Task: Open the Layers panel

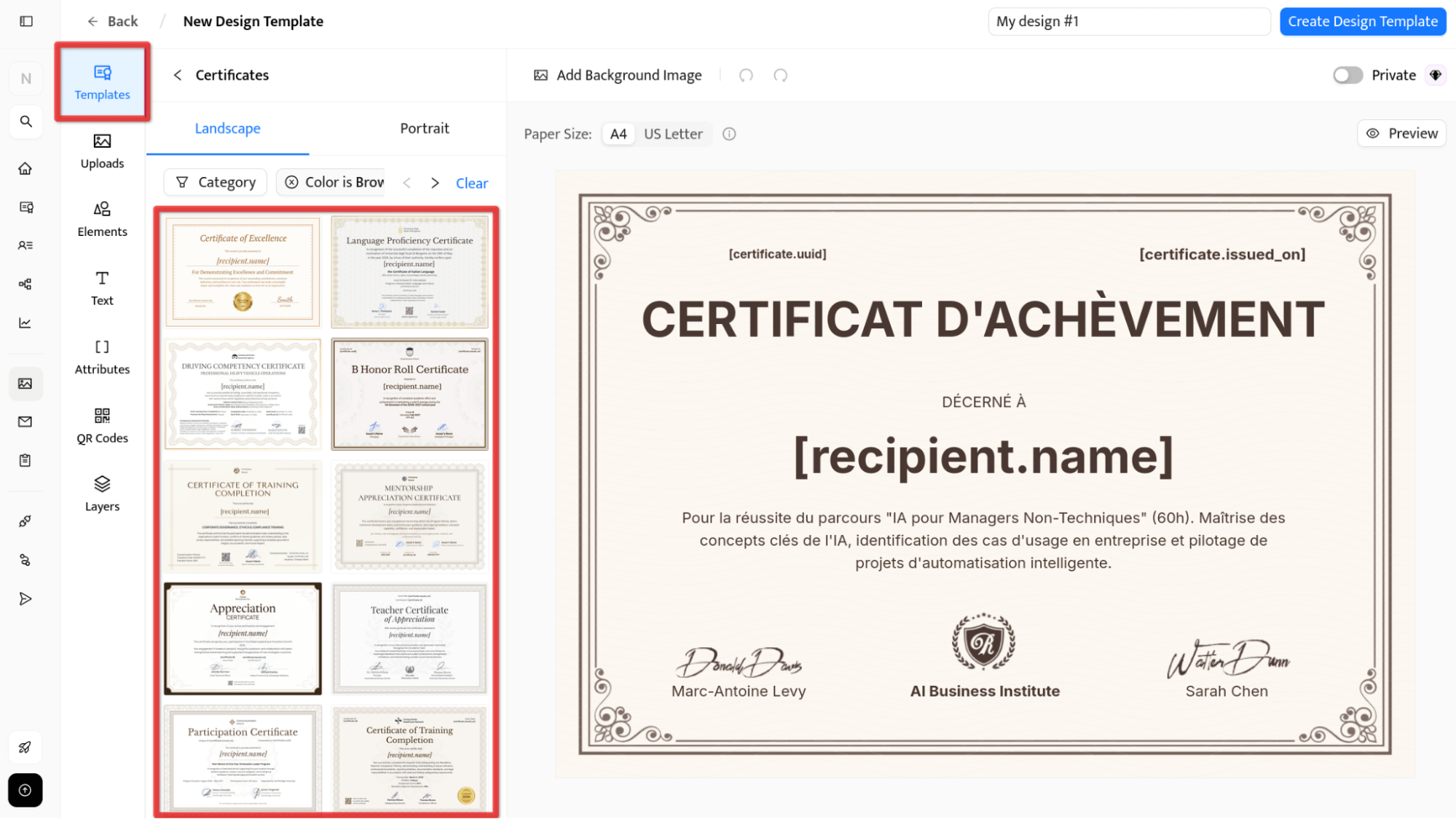Action: [x=102, y=494]
